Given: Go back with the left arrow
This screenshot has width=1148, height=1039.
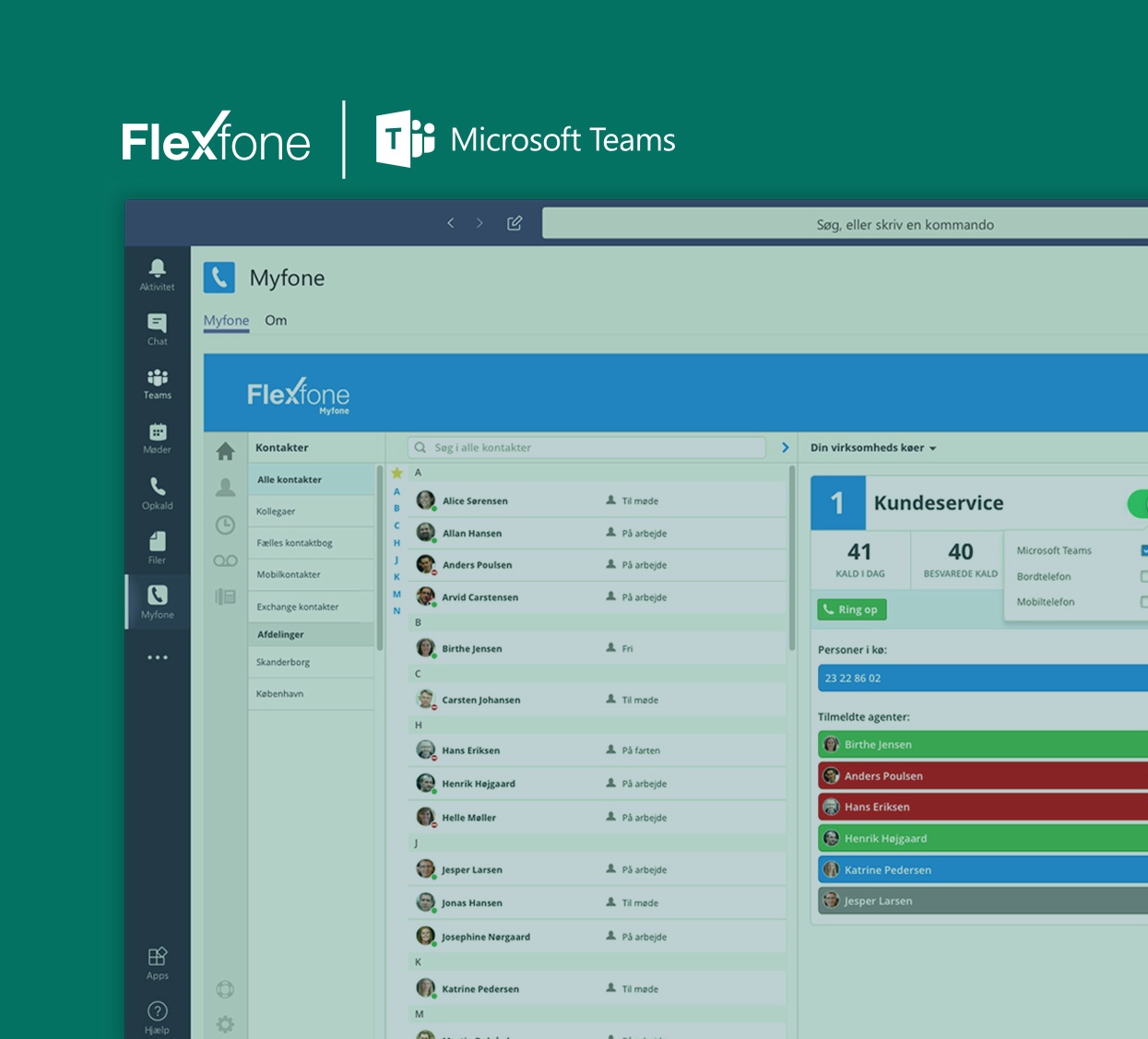Looking at the screenshot, I should [x=451, y=223].
